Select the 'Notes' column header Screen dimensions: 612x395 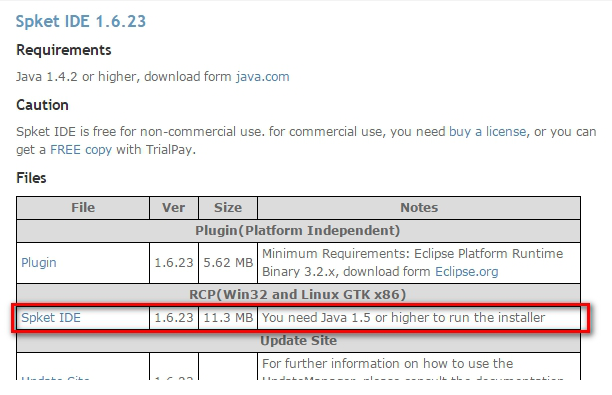click(419, 208)
